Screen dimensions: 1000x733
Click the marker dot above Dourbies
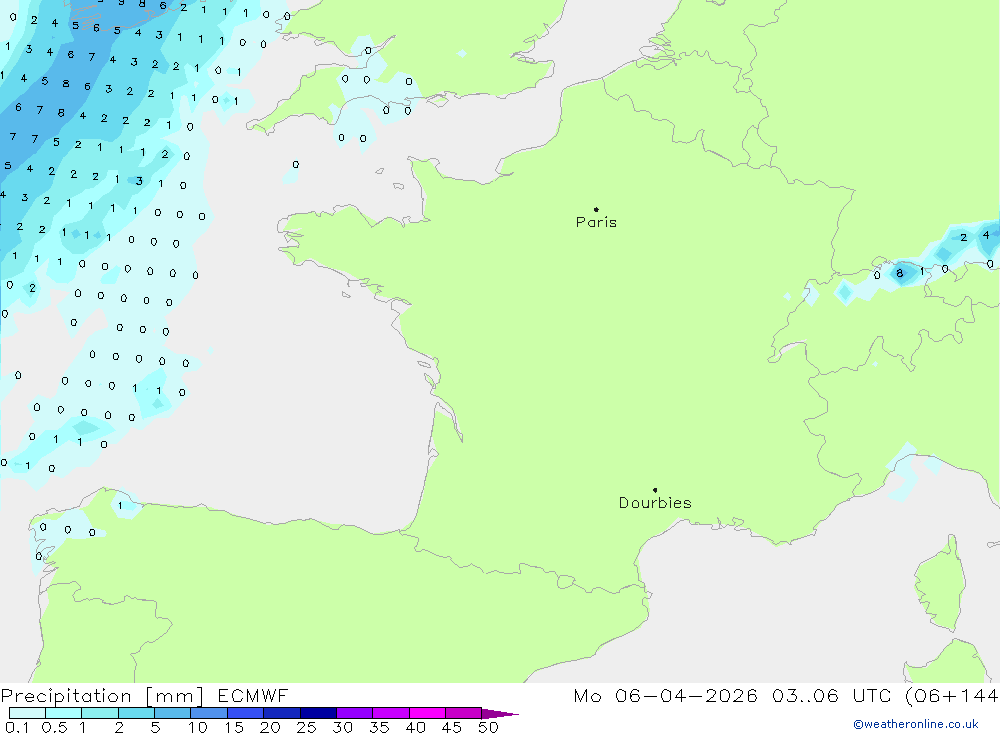655,490
